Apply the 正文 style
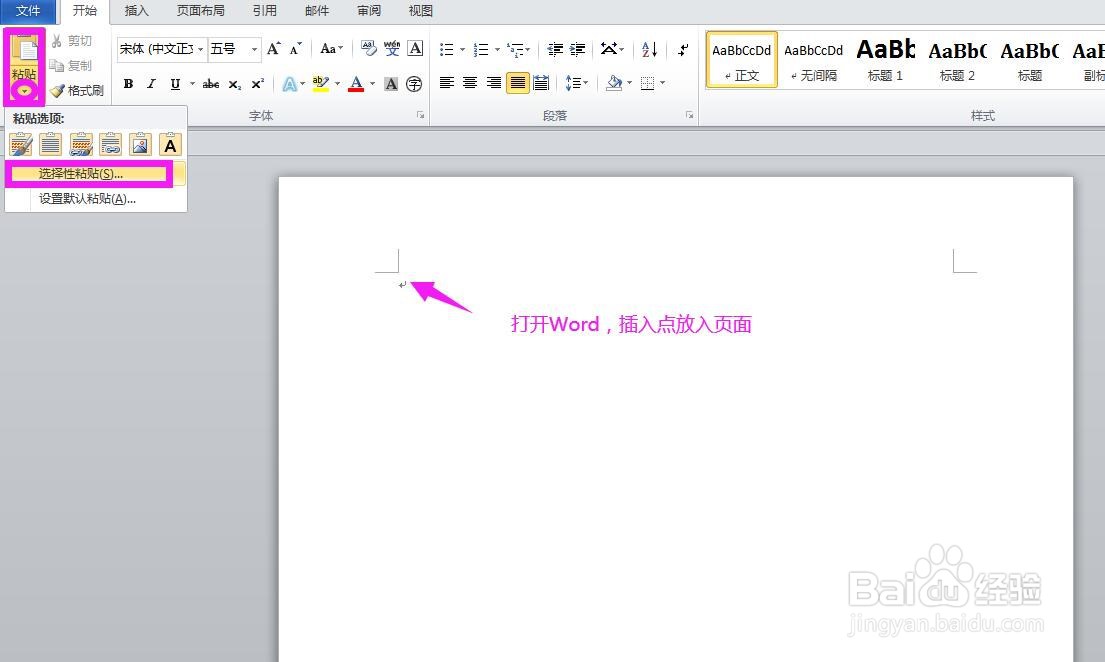Image resolution: width=1105 pixels, height=662 pixels. [x=741, y=60]
